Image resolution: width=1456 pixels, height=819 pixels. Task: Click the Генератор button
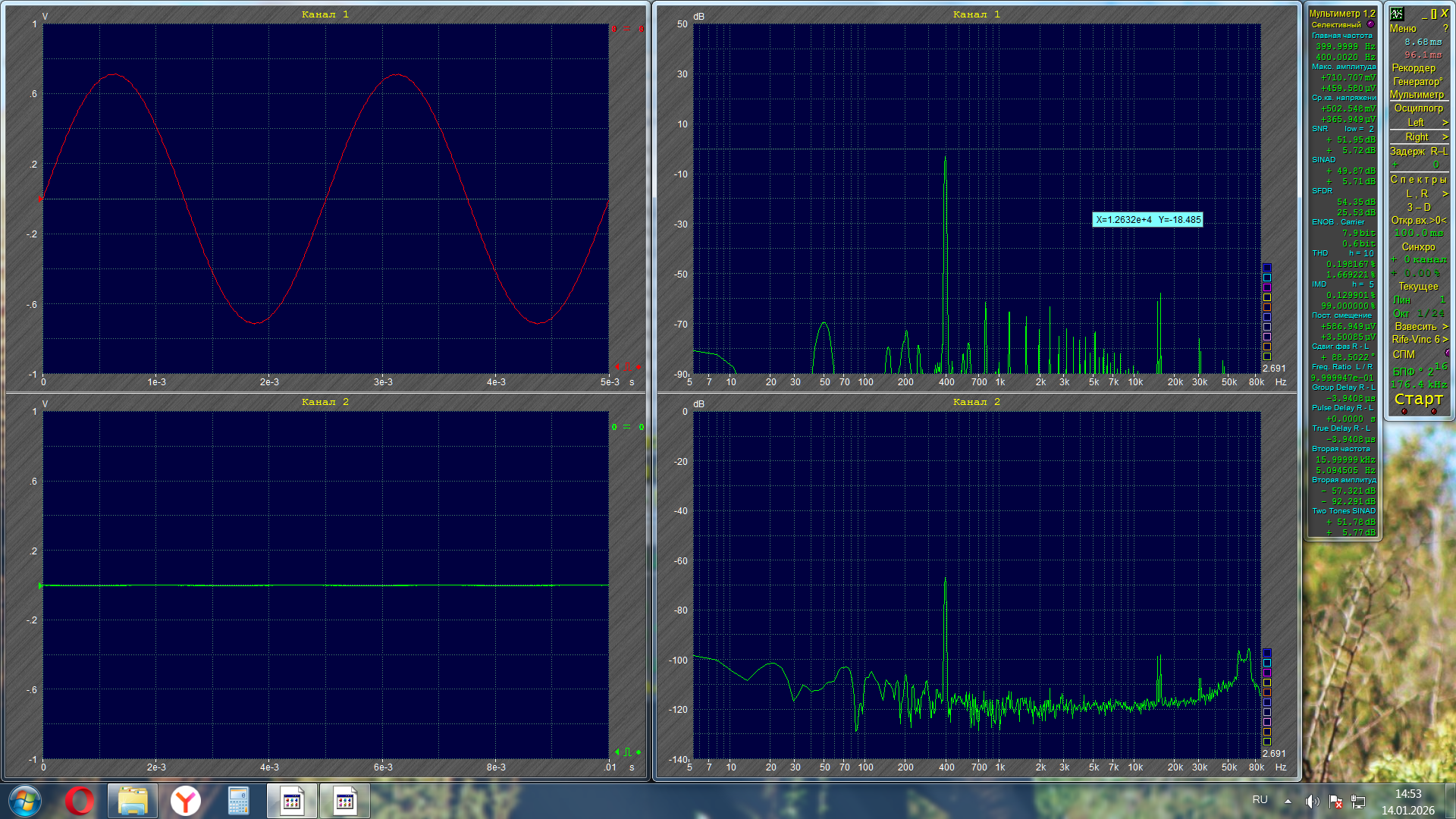(1417, 81)
